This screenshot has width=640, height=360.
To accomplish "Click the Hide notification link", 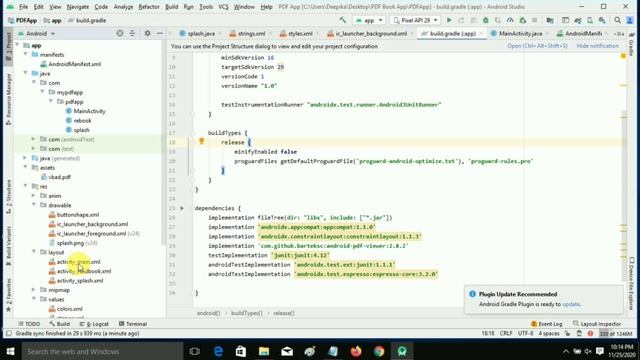I will 598,46.
